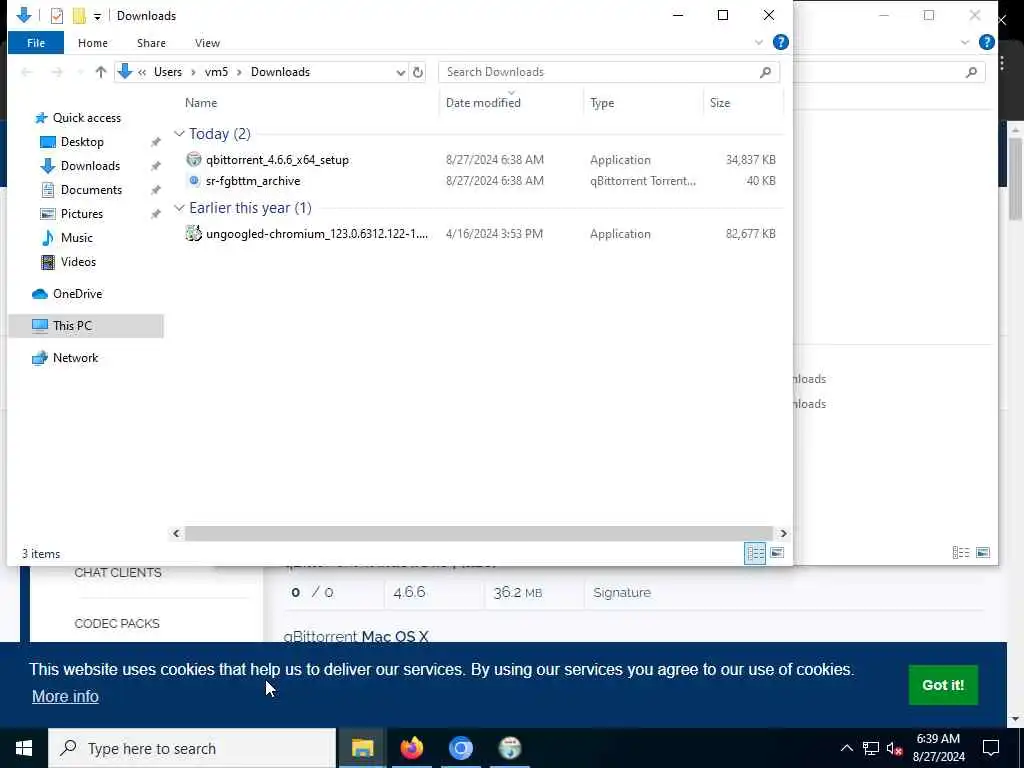Open the View ribbon tab
Screen dimensions: 1024x768
(x=207, y=43)
